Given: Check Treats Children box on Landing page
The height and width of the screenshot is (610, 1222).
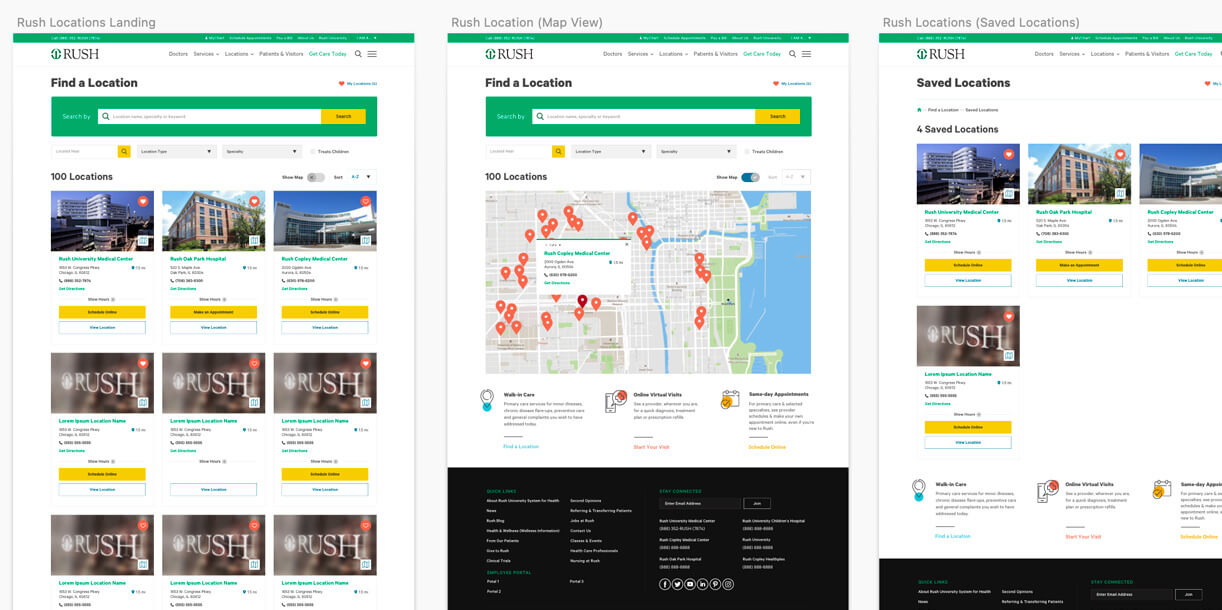Looking at the screenshot, I should (x=311, y=152).
